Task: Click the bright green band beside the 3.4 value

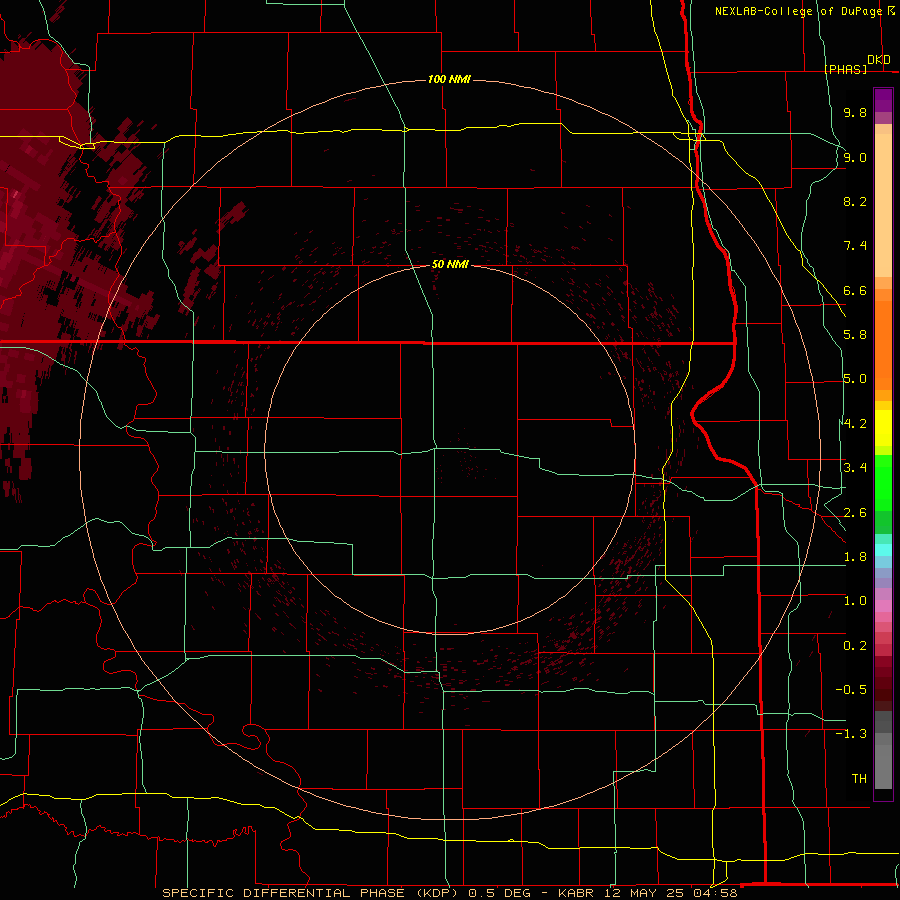Action: (x=883, y=482)
